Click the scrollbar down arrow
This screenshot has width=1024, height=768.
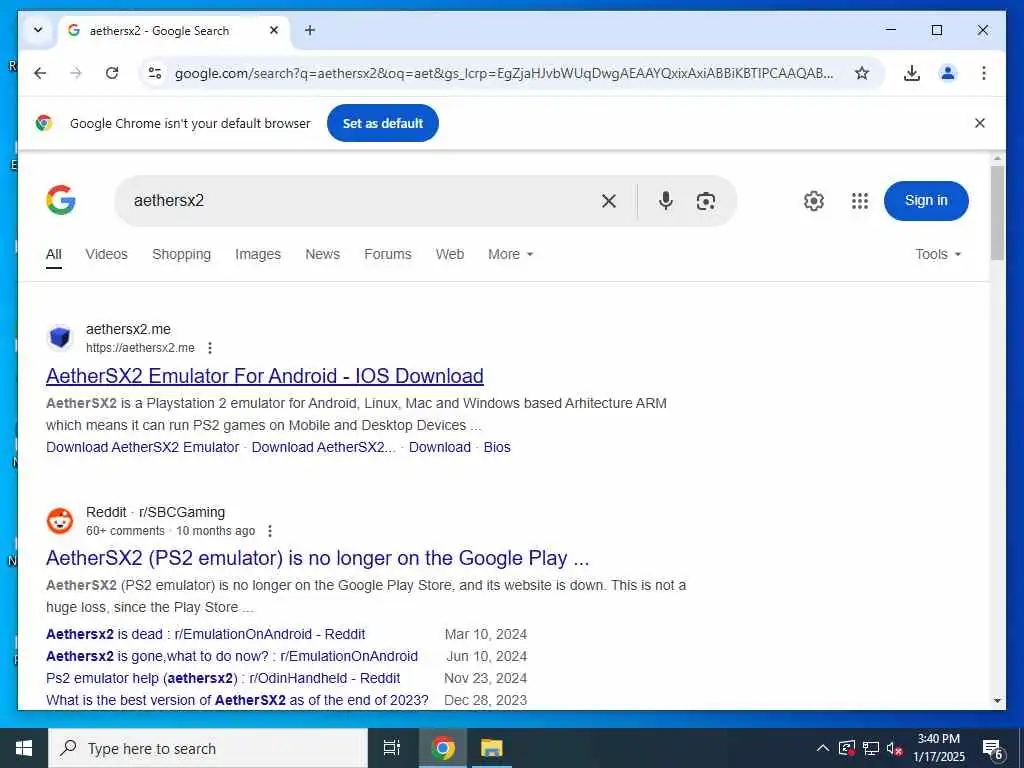pos(997,701)
